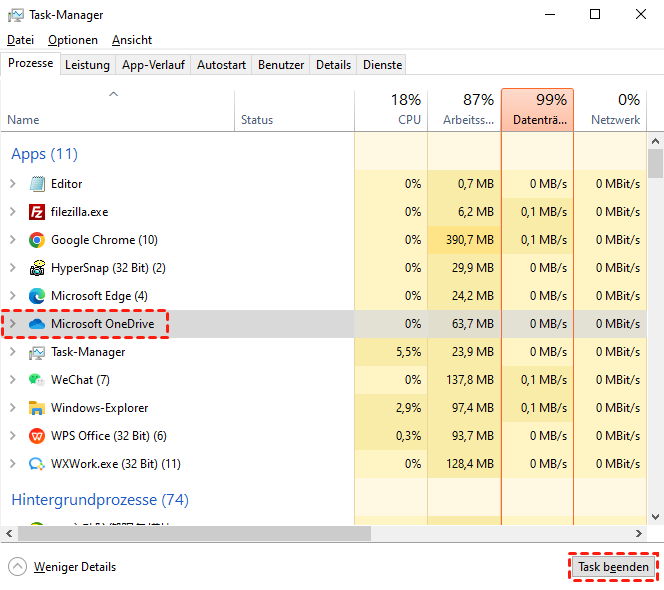Click the WPS Office icon

(x=37, y=436)
